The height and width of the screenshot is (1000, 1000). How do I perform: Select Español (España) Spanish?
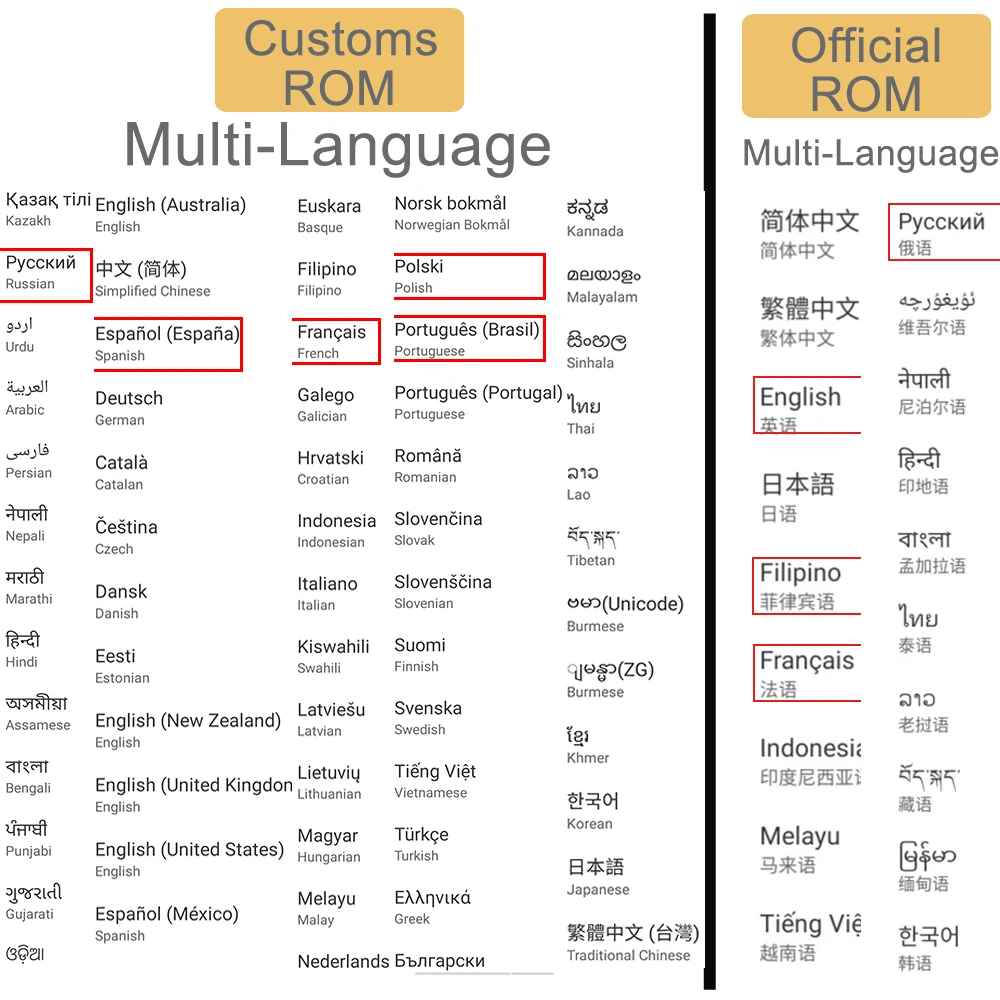click(x=167, y=344)
